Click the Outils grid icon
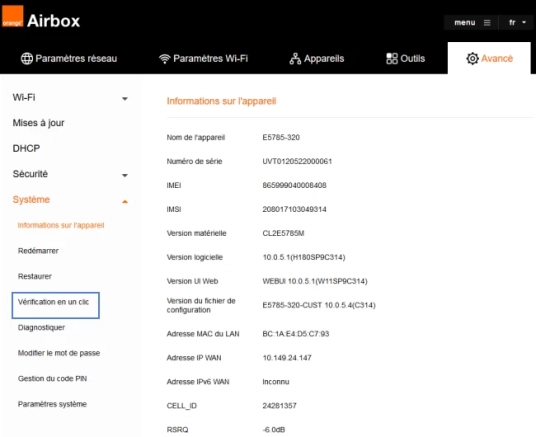This screenshot has height=437, width=536. [x=392, y=58]
